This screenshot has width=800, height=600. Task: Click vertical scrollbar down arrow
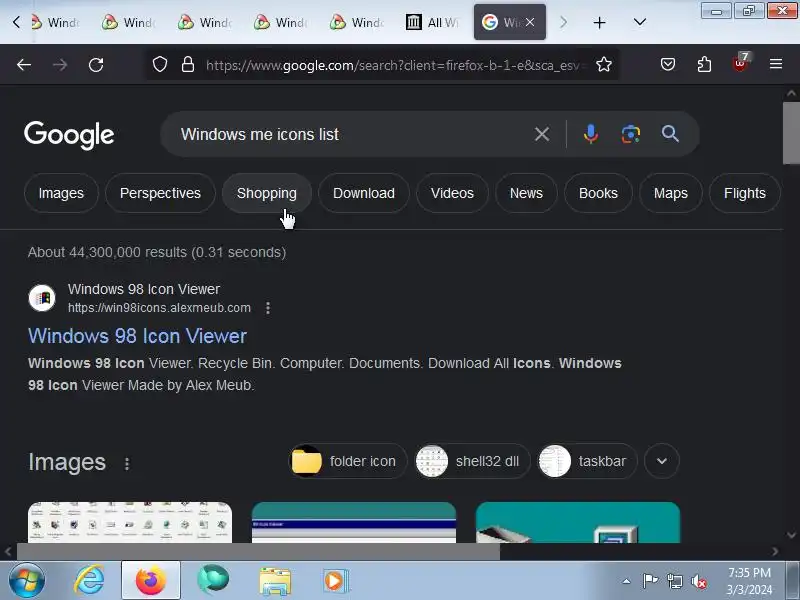coord(791,535)
